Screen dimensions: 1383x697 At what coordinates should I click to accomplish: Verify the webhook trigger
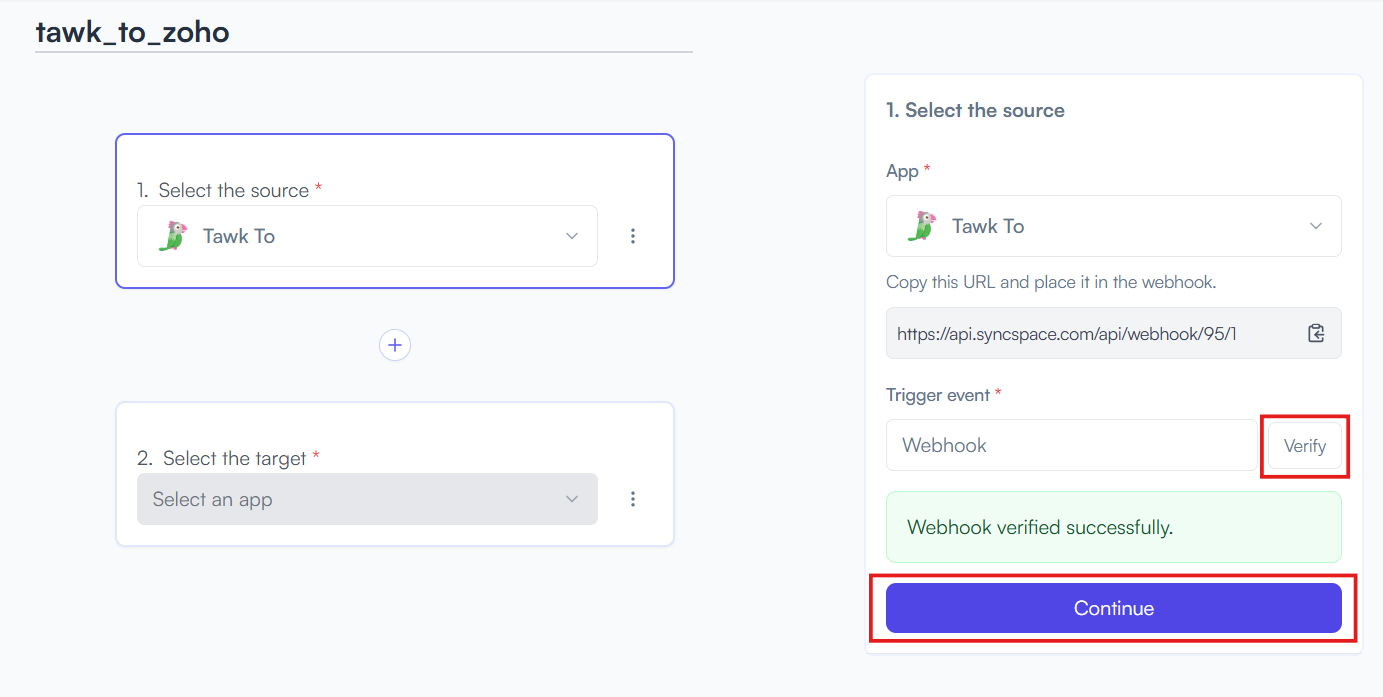[1305, 446]
